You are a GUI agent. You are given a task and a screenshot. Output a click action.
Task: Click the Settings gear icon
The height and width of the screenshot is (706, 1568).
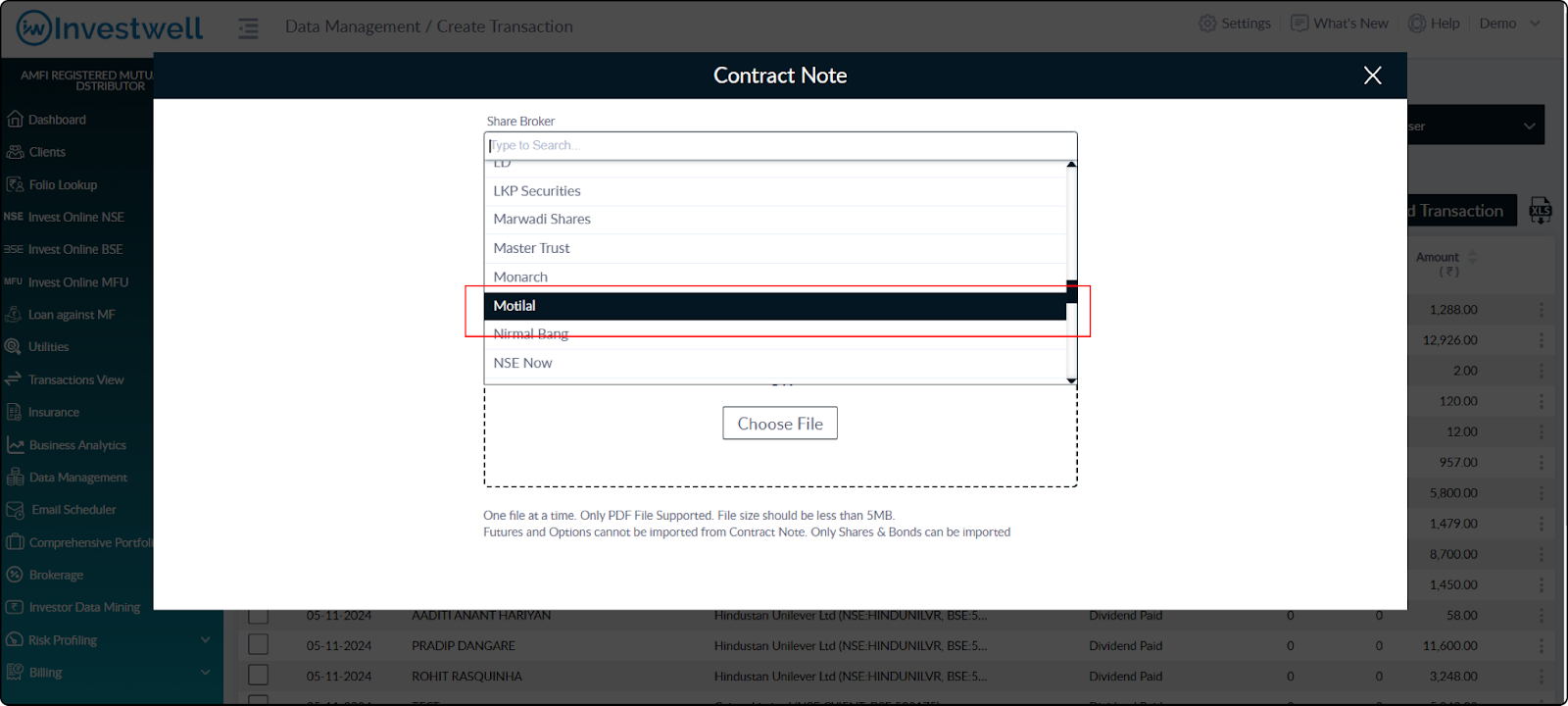(1207, 24)
